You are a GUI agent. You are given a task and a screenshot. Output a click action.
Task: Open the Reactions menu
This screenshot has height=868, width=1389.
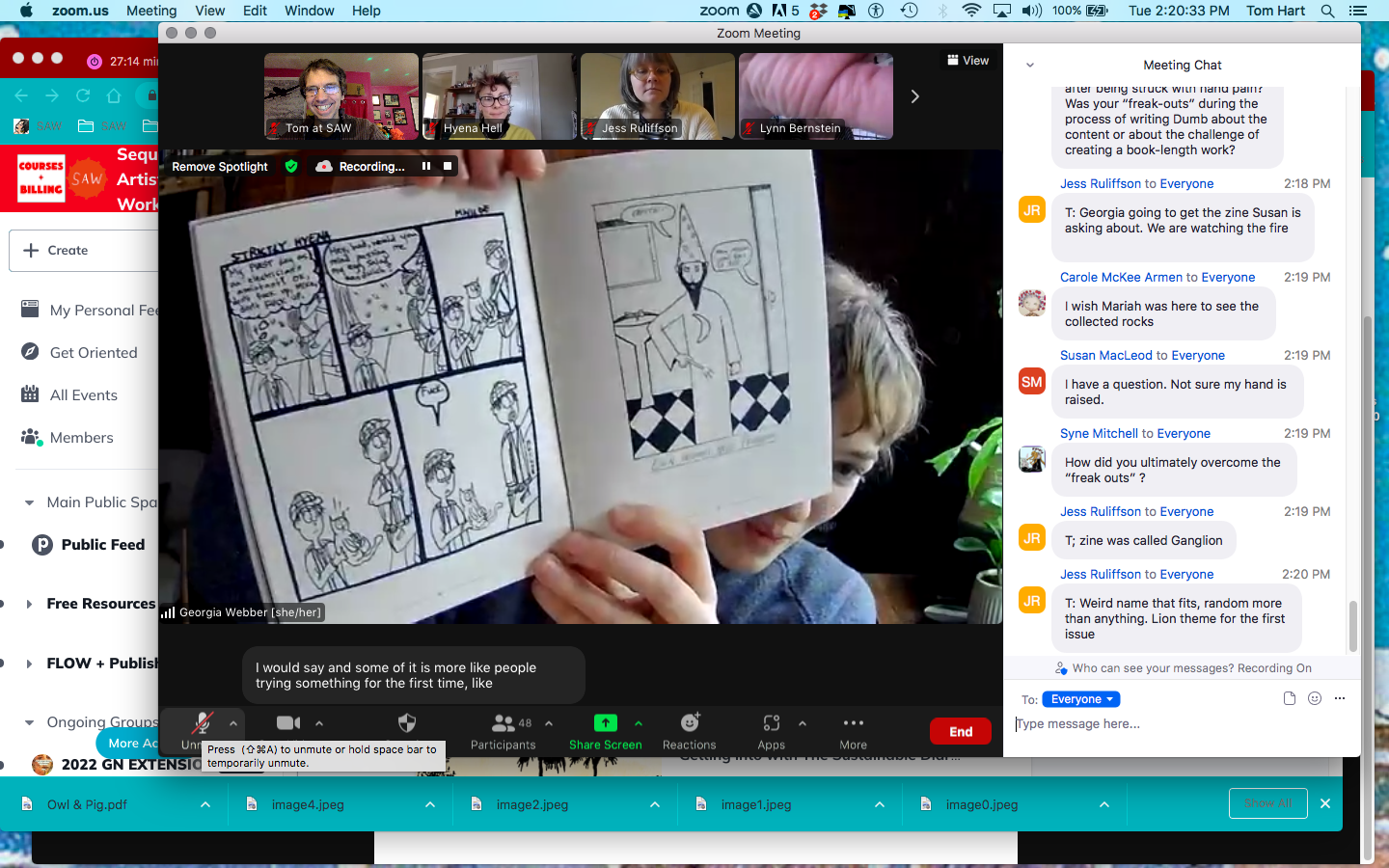click(690, 732)
